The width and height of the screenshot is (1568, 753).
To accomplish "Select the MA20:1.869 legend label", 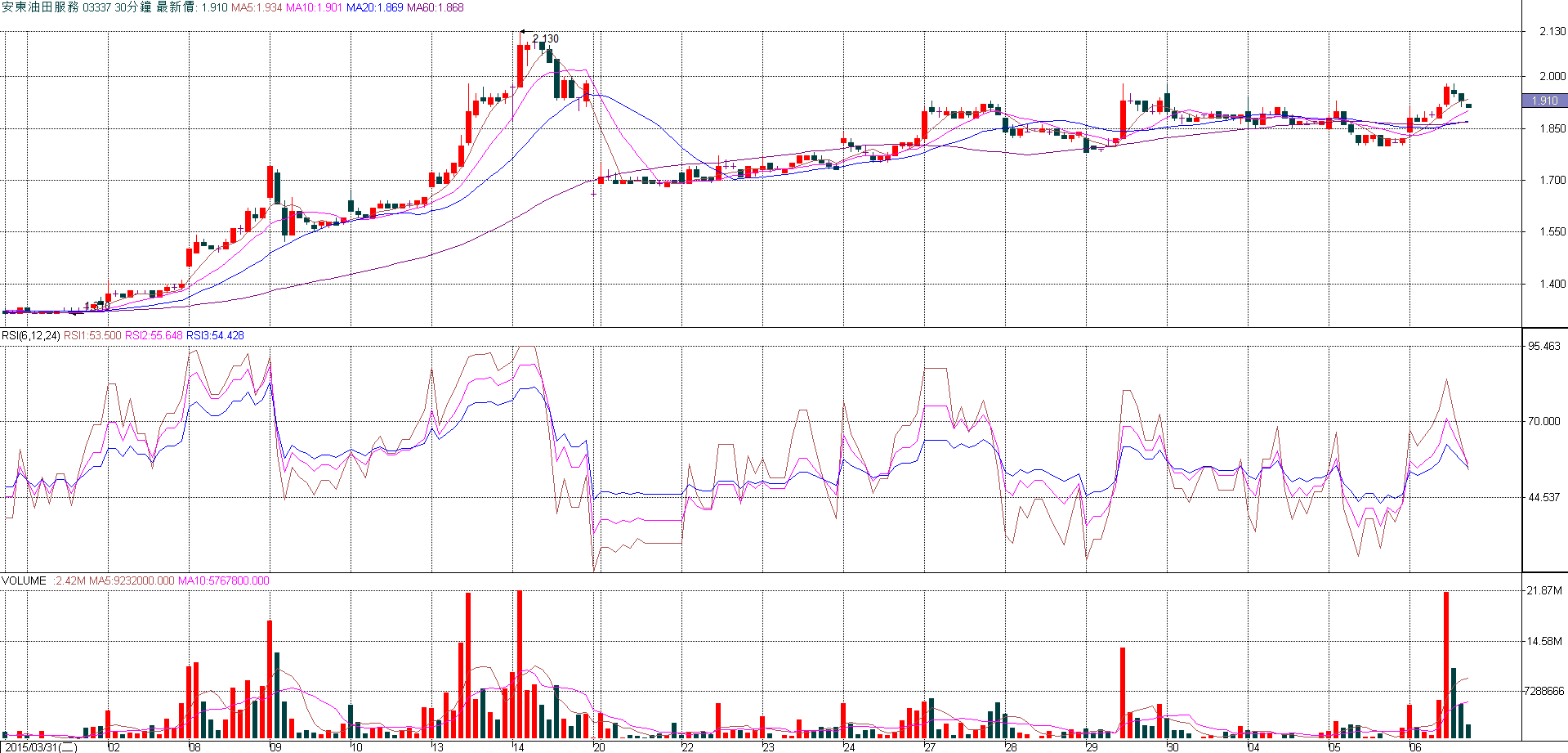I will point(374,7).
